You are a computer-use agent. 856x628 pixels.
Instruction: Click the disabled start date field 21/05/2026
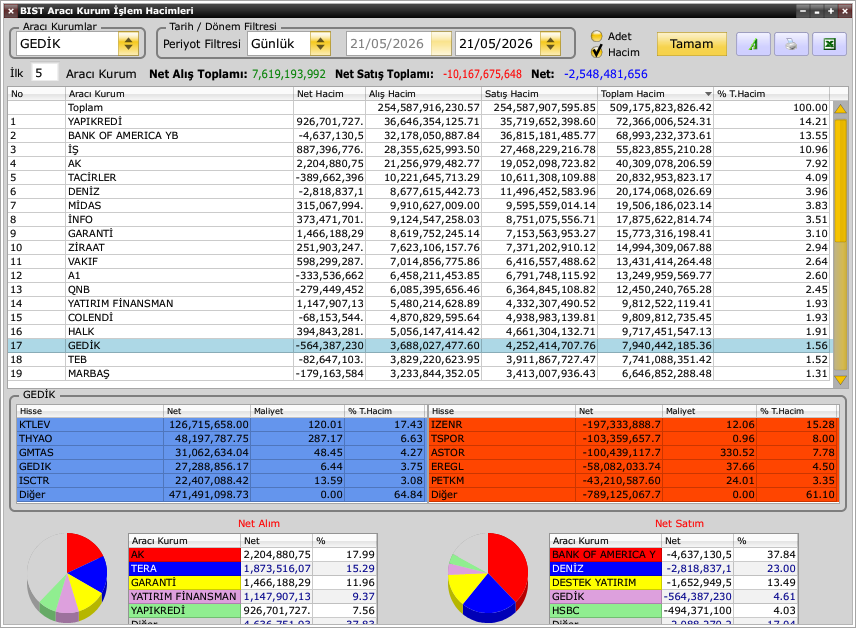click(399, 44)
